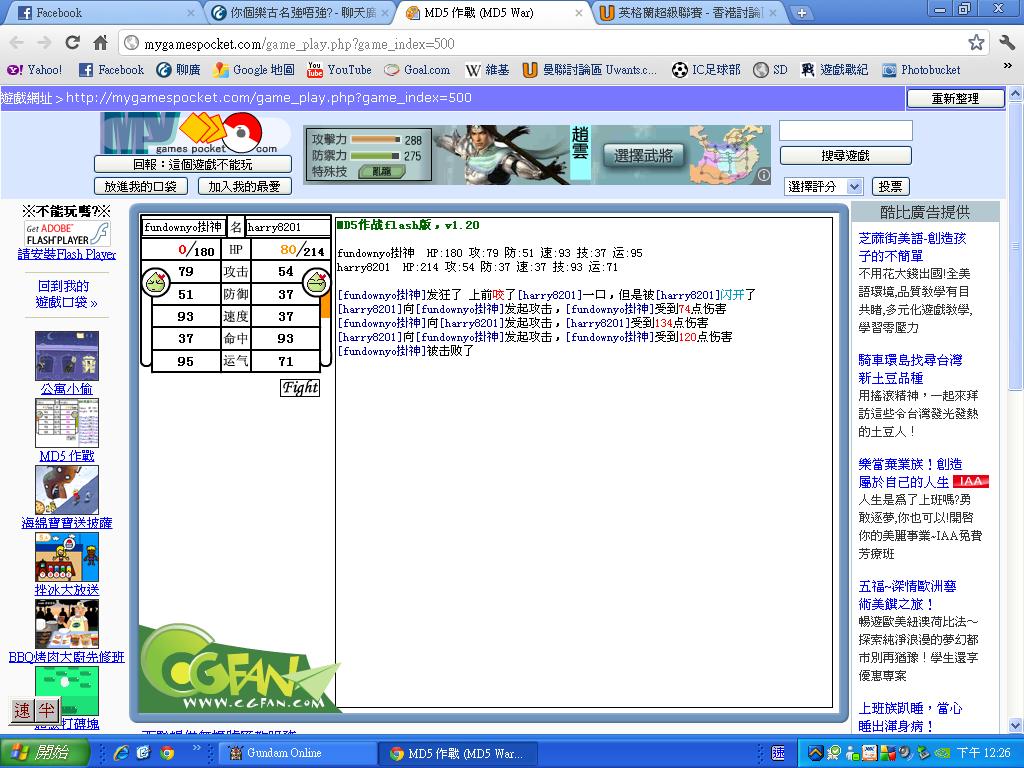Open the Chrome wrench settings menu
The image size is (1024, 768).
(1006, 43)
